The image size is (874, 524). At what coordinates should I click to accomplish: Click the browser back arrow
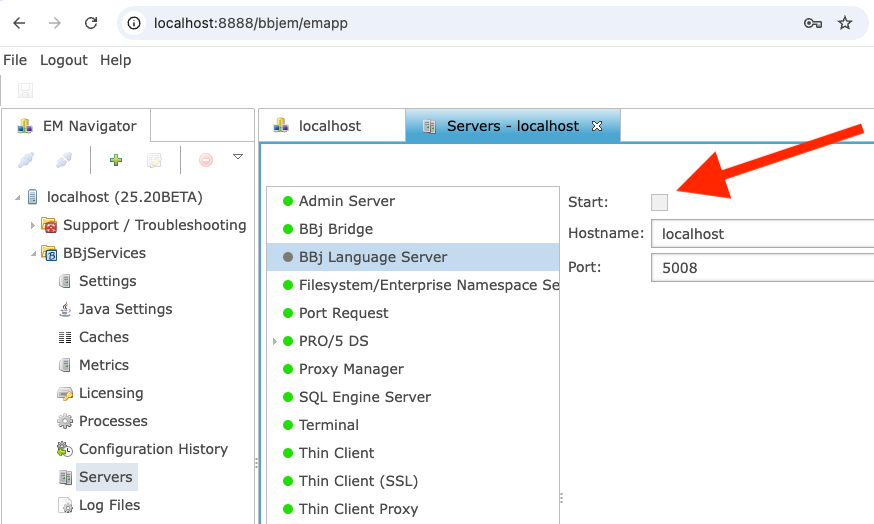pos(20,23)
